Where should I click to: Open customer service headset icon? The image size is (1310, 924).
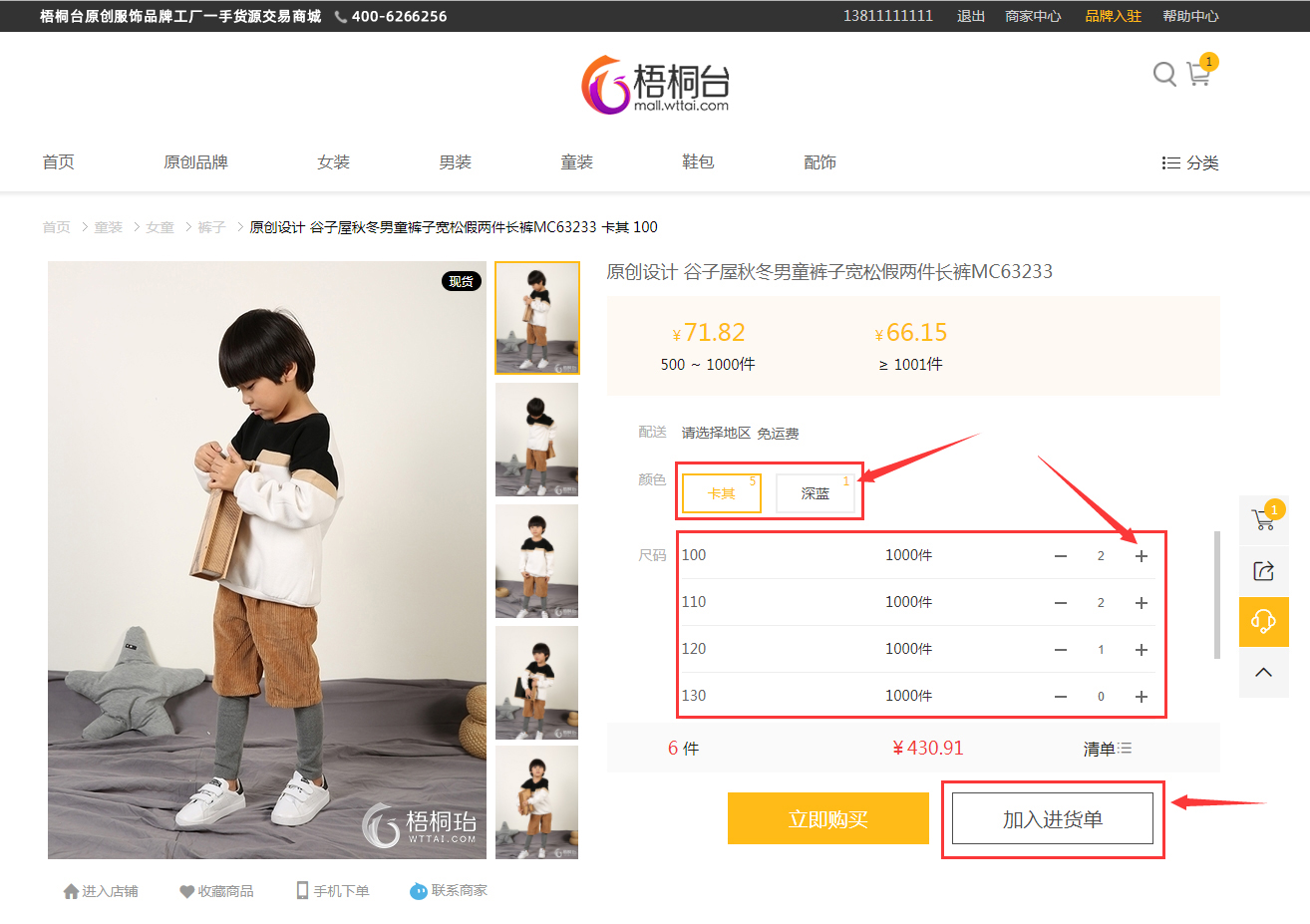(1263, 622)
